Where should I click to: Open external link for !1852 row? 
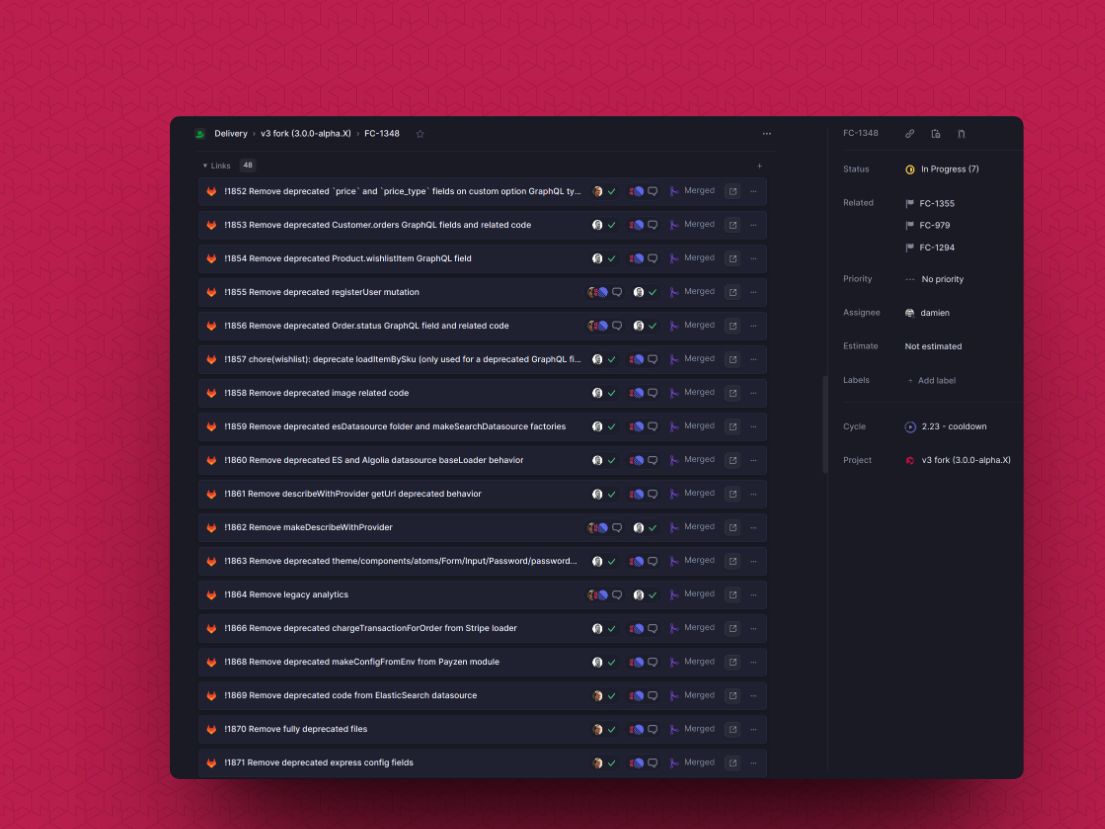click(x=732, y=191)
